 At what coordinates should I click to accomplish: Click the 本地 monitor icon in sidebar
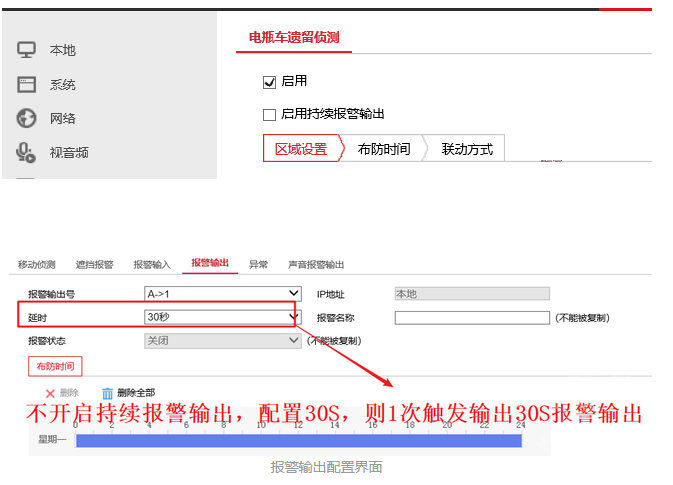click(27, 50)
